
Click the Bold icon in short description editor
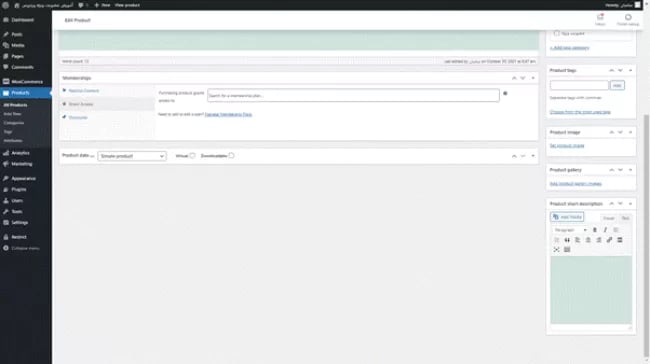click(x=594, y=230)
